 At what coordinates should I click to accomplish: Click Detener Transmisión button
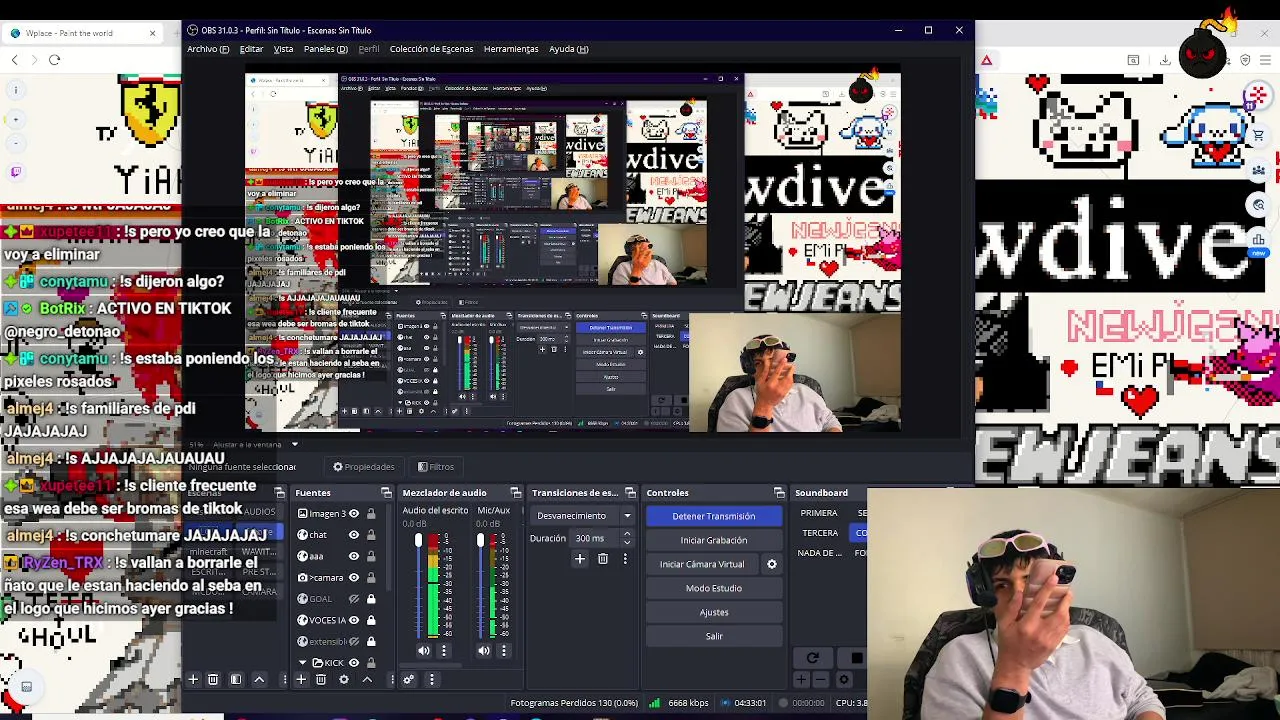(x=714, y=516)
